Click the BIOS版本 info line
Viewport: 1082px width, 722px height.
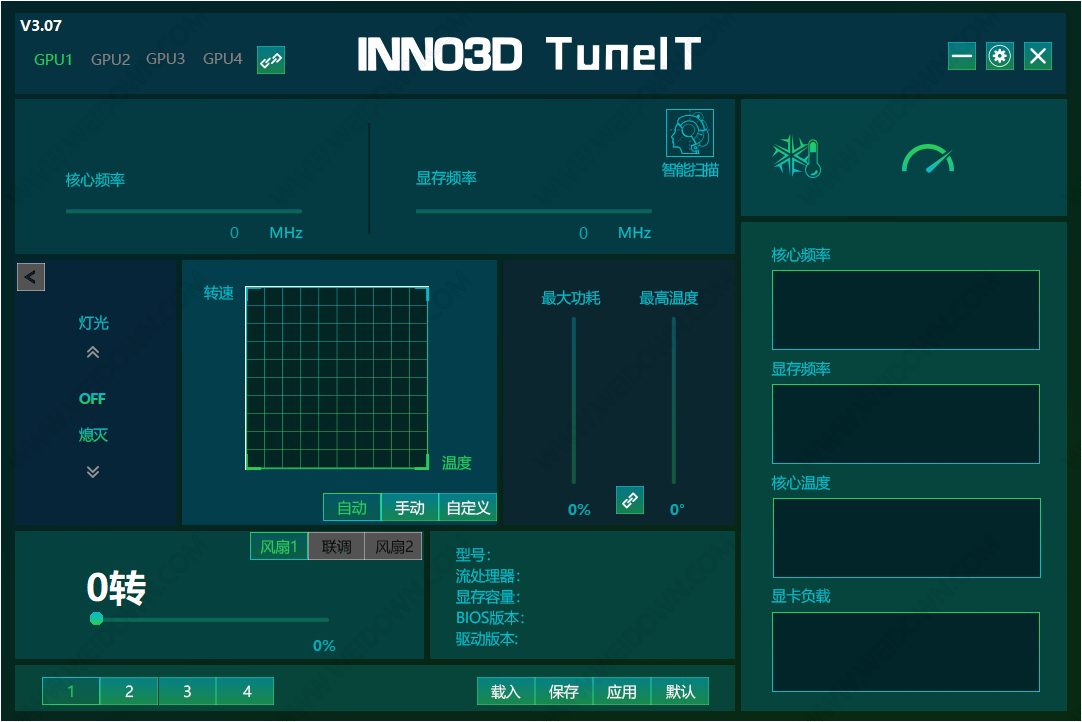(x=490, y=617)
